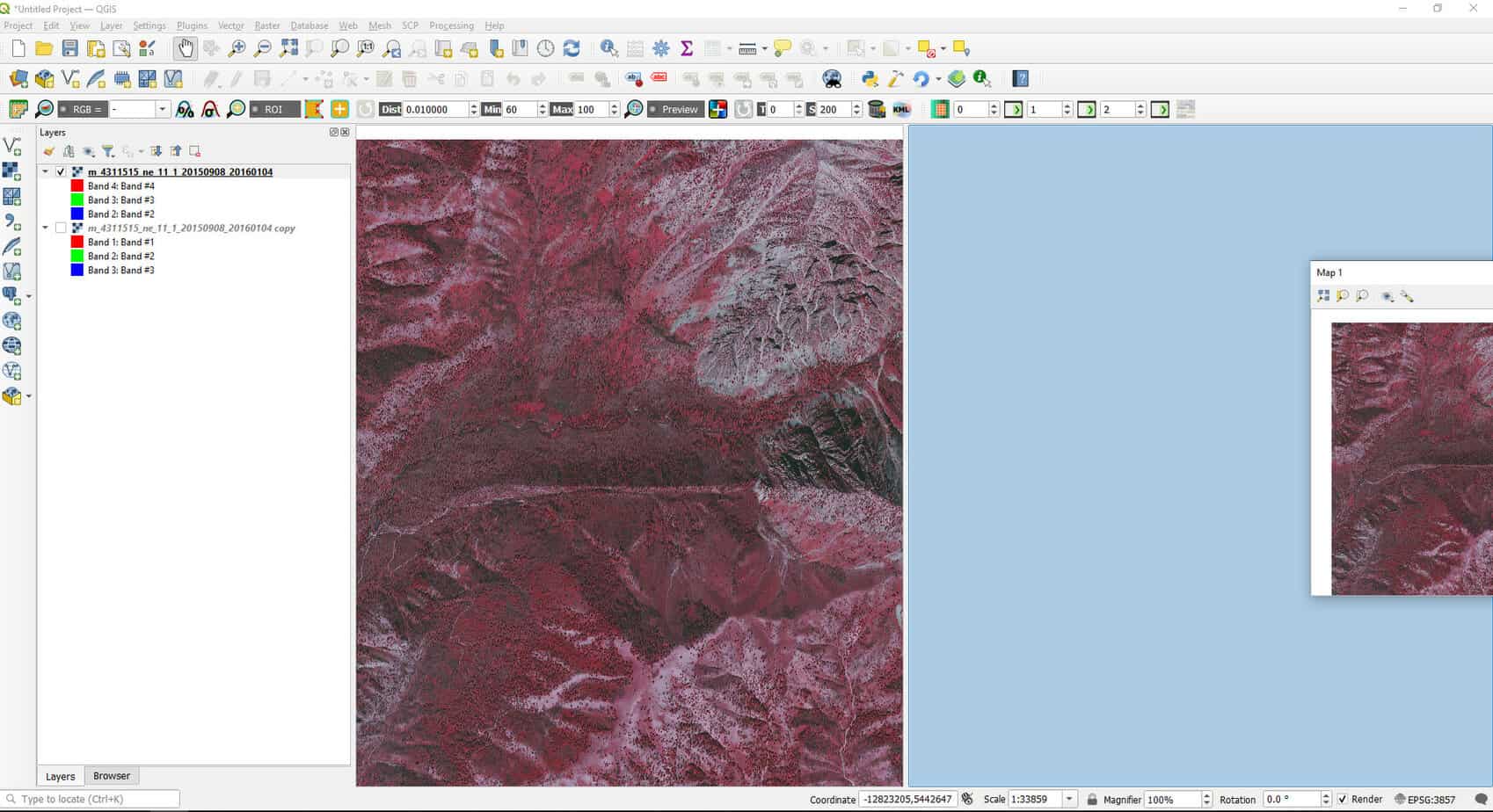Click the SCP KML export icon
1493x812 pixels.
point(900,109)
